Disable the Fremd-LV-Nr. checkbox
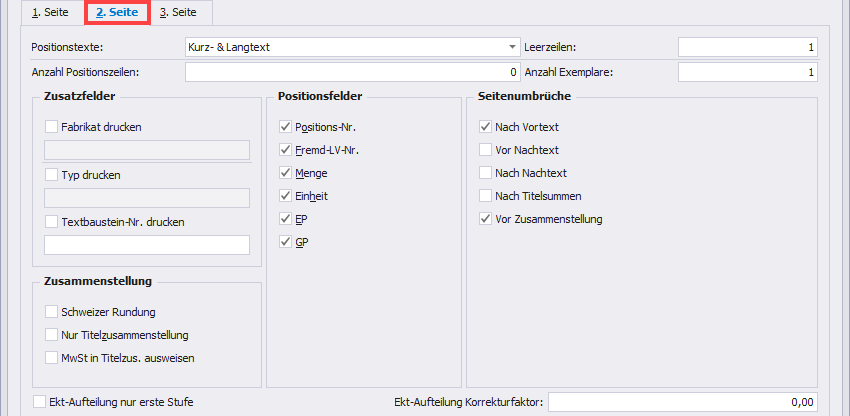 (x=287, y=150)
